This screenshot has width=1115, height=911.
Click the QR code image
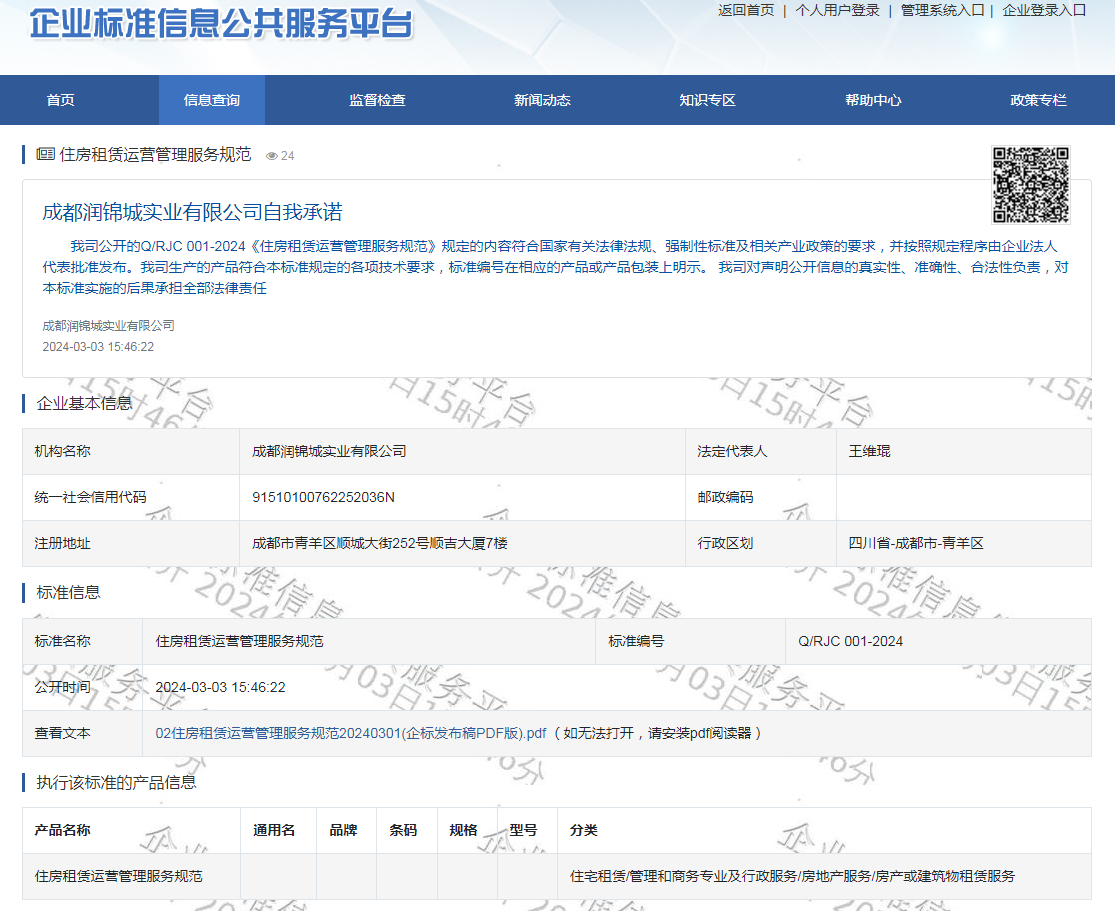click(x=1030, y=185)
